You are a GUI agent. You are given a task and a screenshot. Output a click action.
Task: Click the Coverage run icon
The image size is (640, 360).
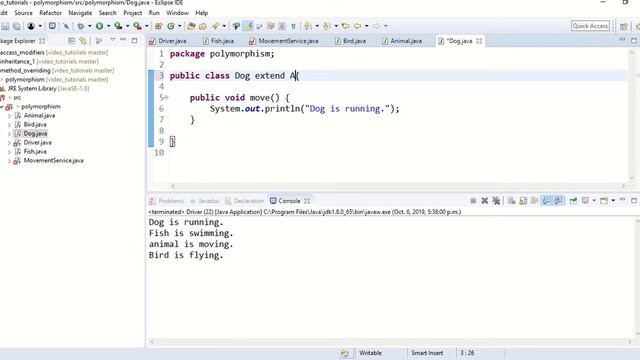(x=118, y=26)
